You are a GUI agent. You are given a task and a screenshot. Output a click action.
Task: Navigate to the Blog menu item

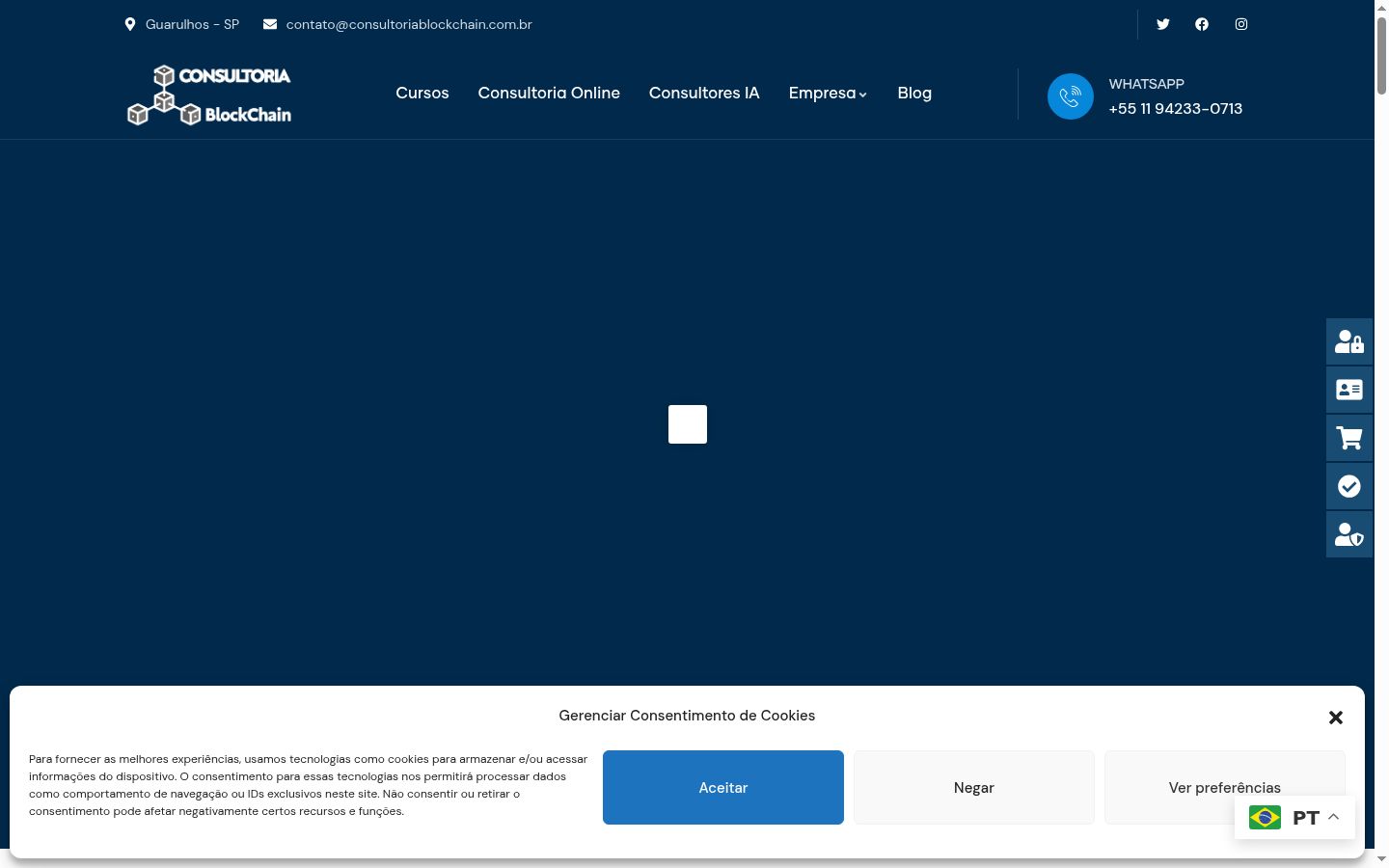pyautogui.click(x=914, y=93)
